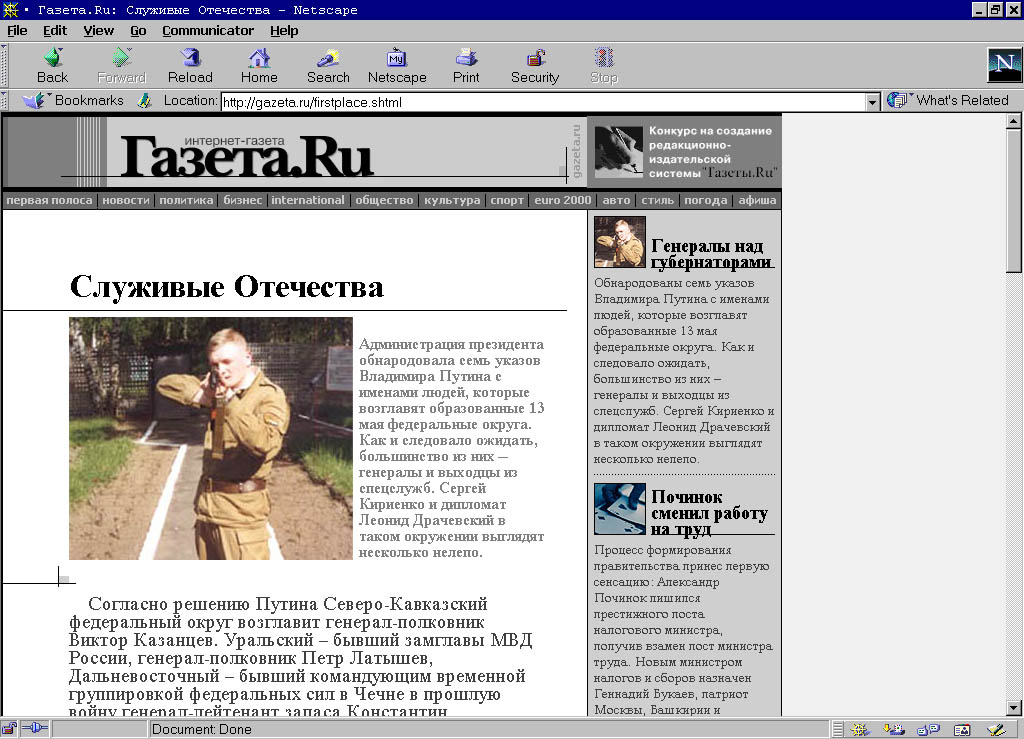Select the 'общество' navigation tab
1024x739 pixels.
pyautogui.click(x=384, y=200)
